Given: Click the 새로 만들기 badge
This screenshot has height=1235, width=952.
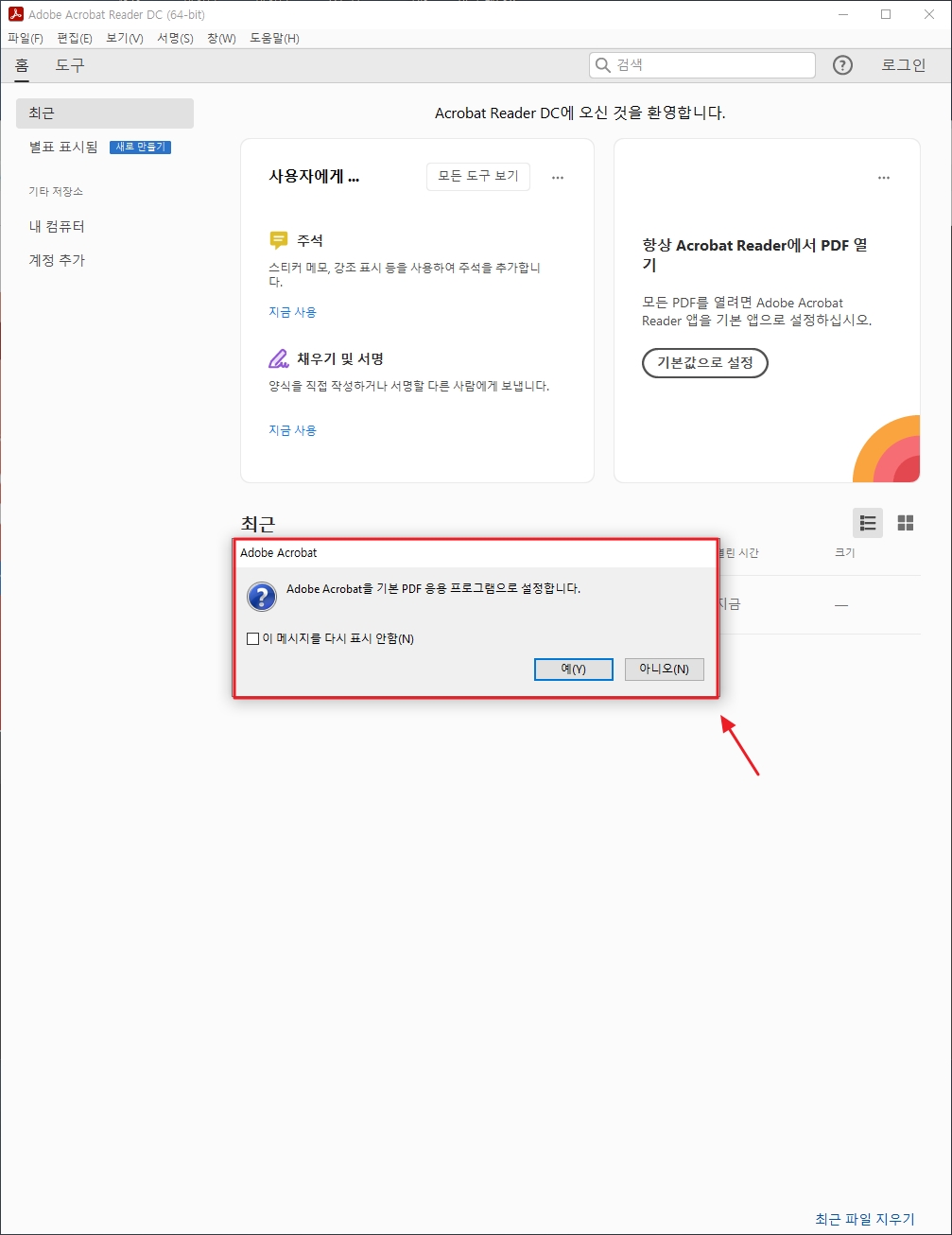Looking at the screenshot, I should pos(140,148).
